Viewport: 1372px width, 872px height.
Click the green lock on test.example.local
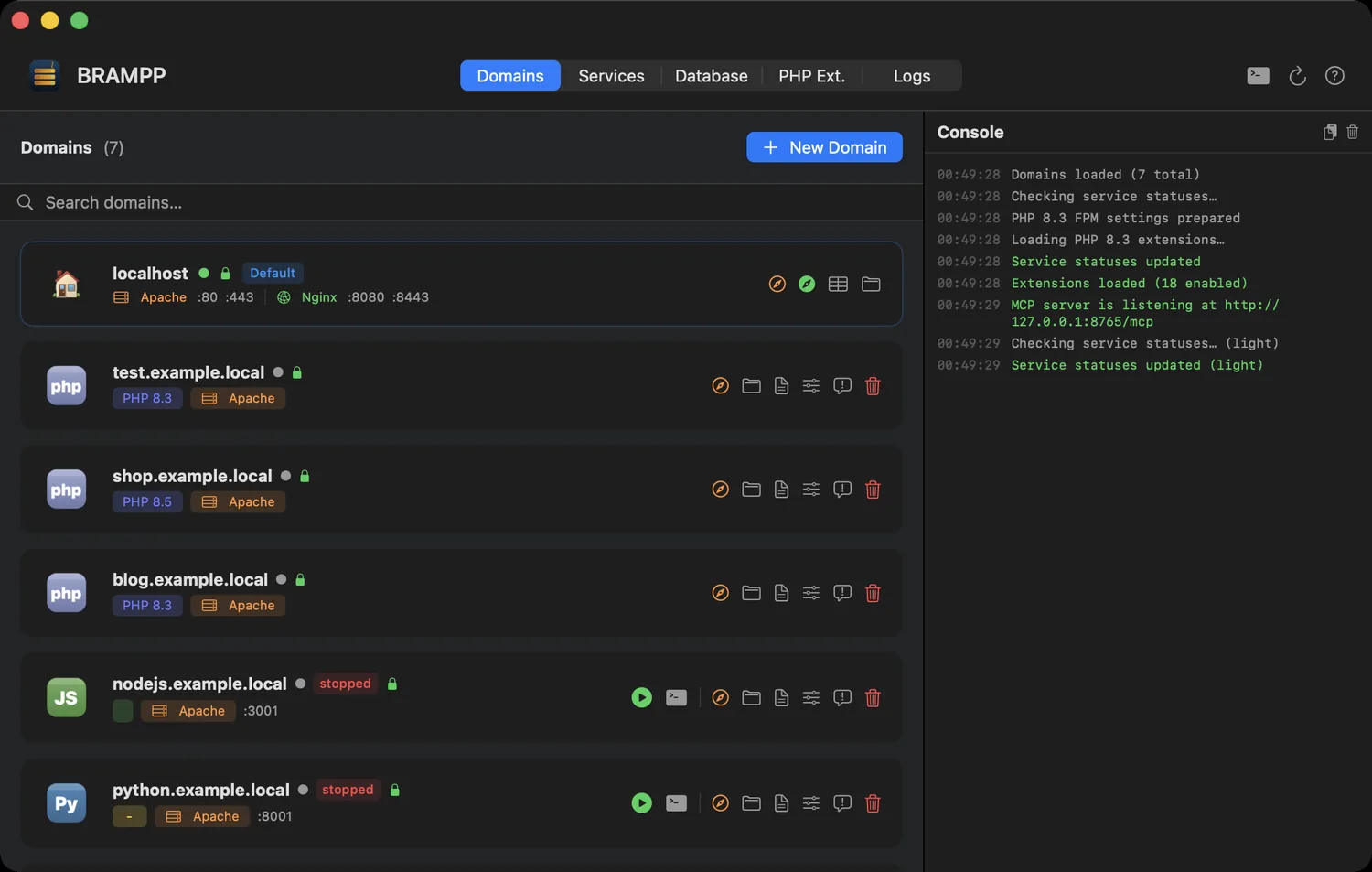[x=297, y=372]
